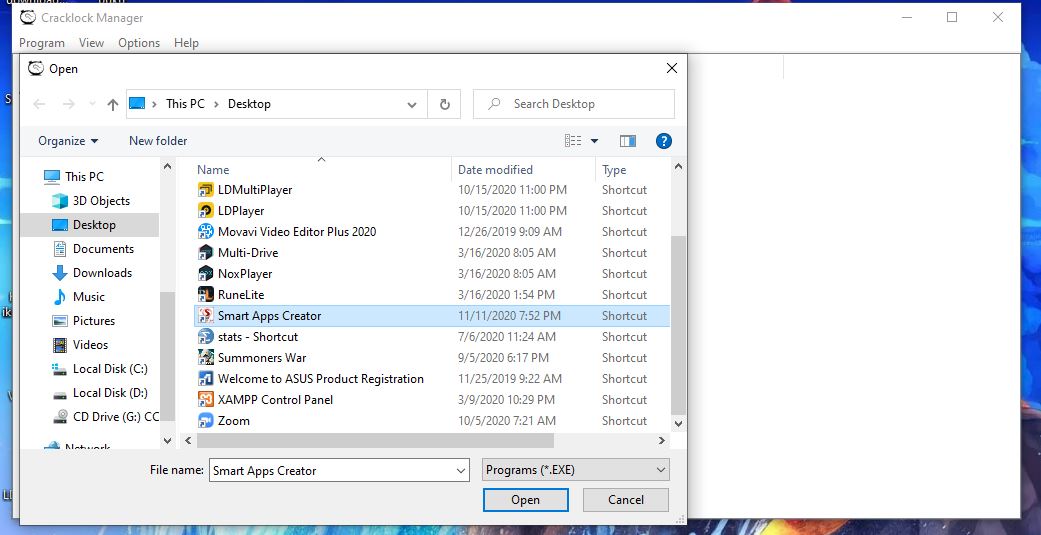Create a New folder

pos(158,141)
